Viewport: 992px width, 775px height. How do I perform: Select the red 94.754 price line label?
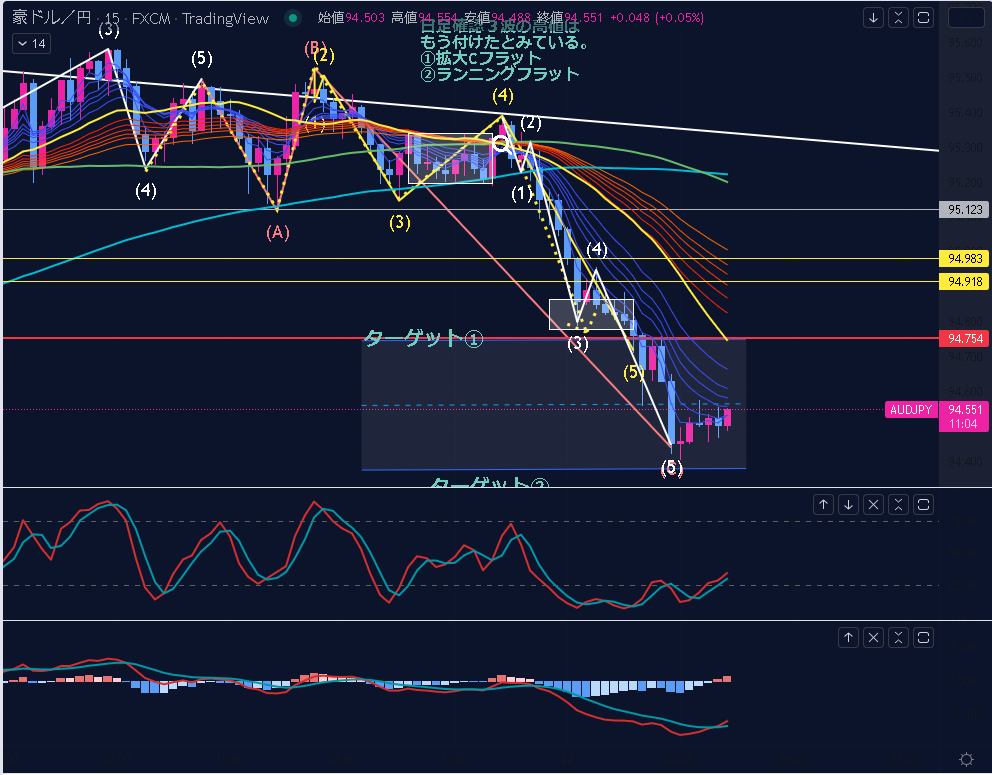point(965,339)
